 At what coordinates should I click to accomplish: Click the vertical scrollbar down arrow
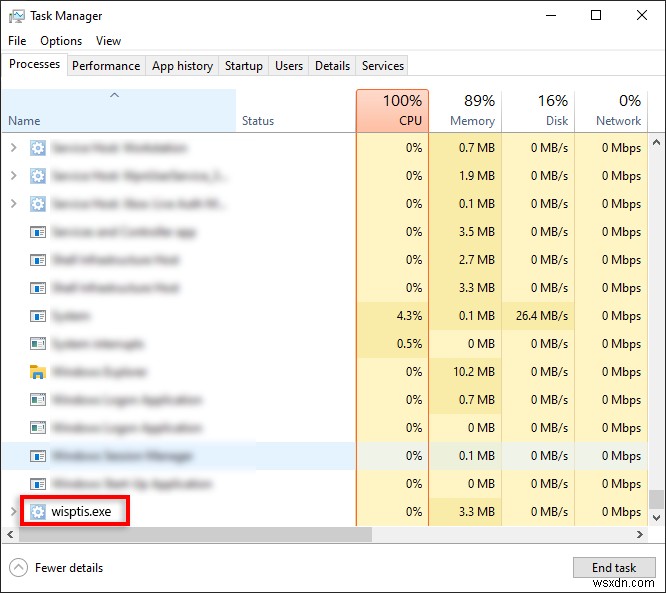tap(656, 518)
